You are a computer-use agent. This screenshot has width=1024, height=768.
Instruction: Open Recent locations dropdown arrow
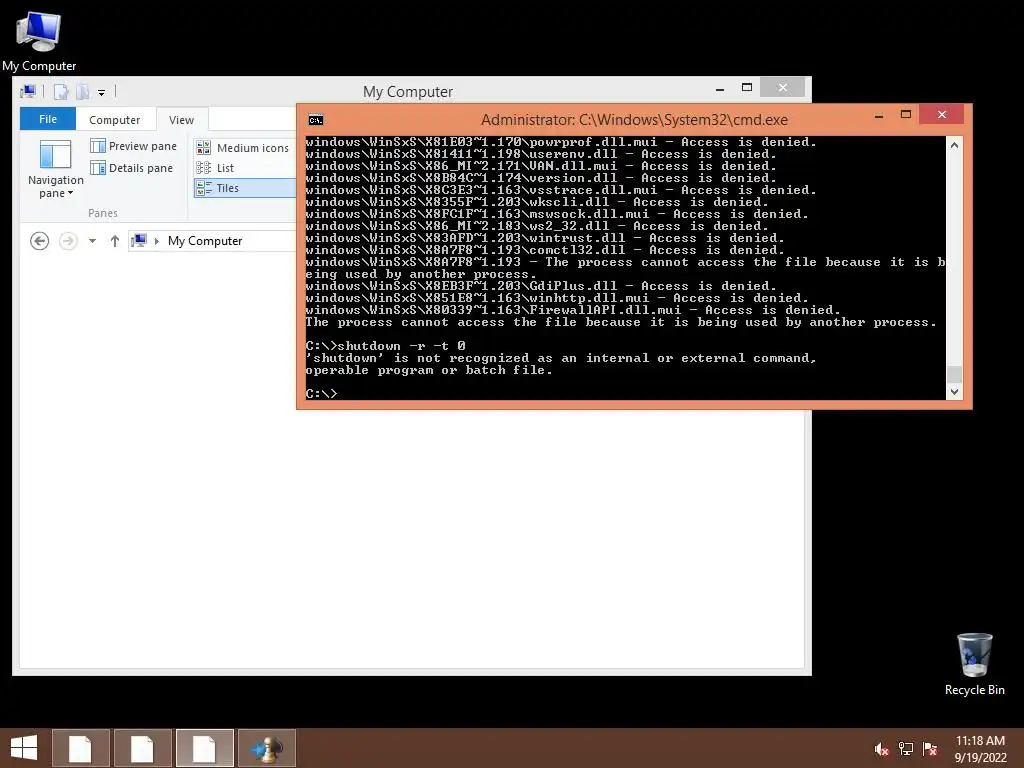pyautogui.click(x=93, y=241)
